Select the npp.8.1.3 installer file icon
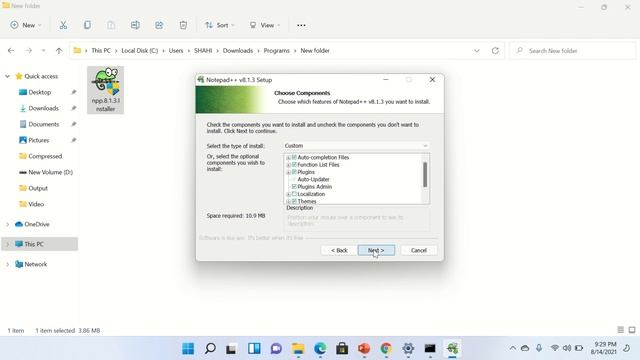The height and width of the screenshot is (360, 640). click(x=105, y=90)
